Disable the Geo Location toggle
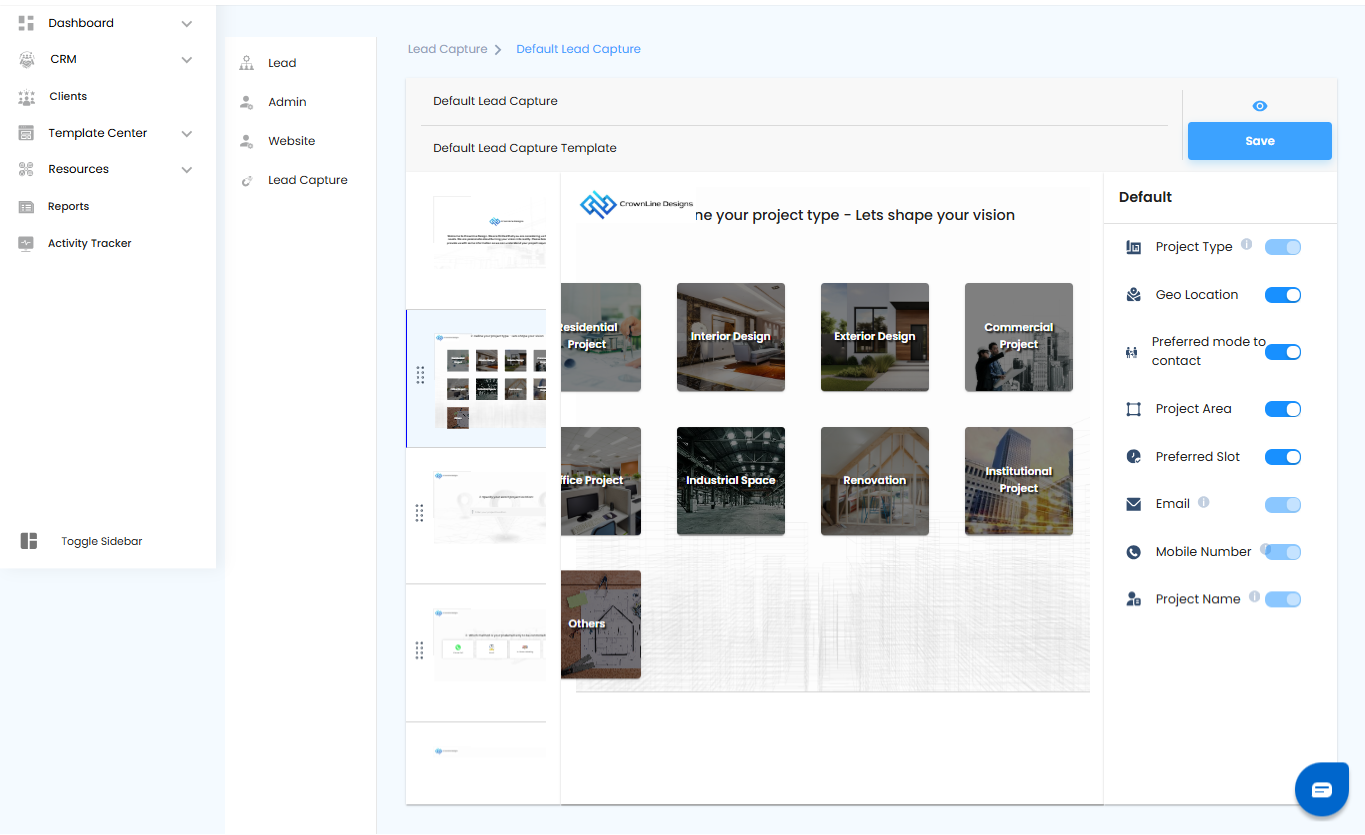The height and width of the screenshot is (835, 1365). point(1282,295)
